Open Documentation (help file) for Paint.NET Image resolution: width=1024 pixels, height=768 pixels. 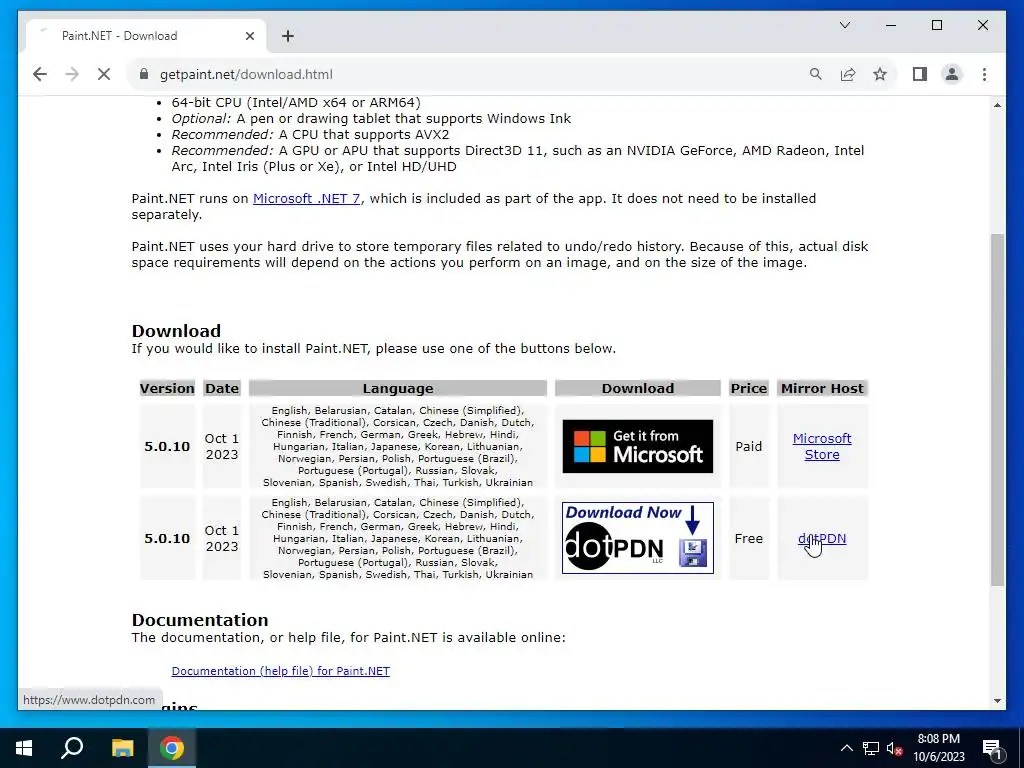[280, 671]
